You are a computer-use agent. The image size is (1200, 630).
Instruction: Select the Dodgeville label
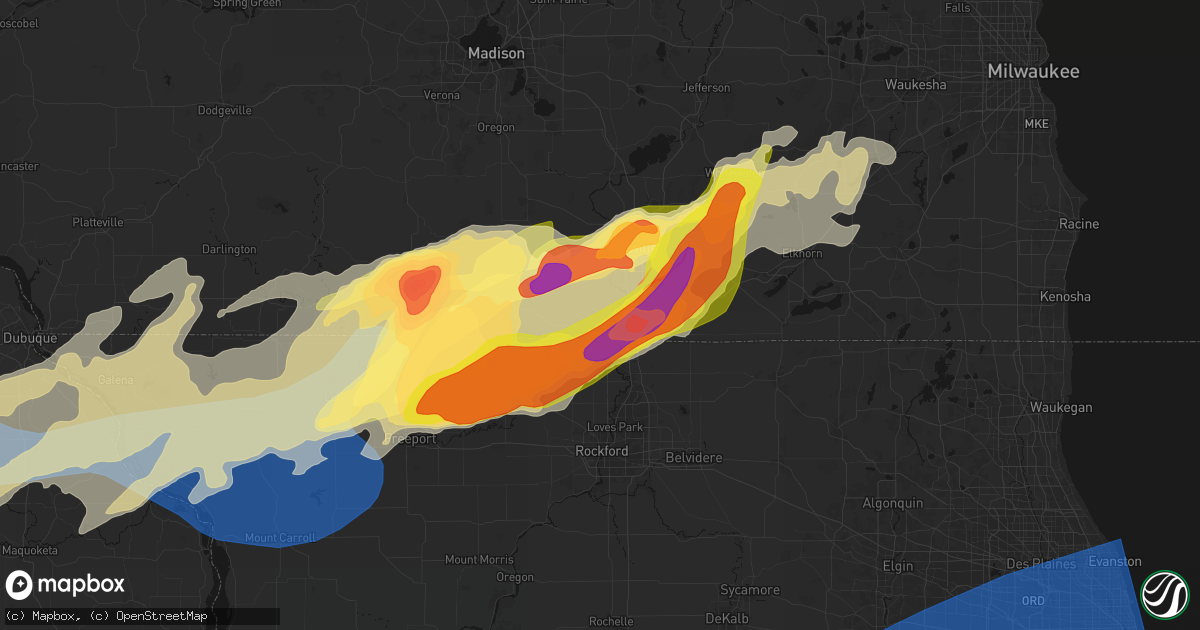click(225, 110)
